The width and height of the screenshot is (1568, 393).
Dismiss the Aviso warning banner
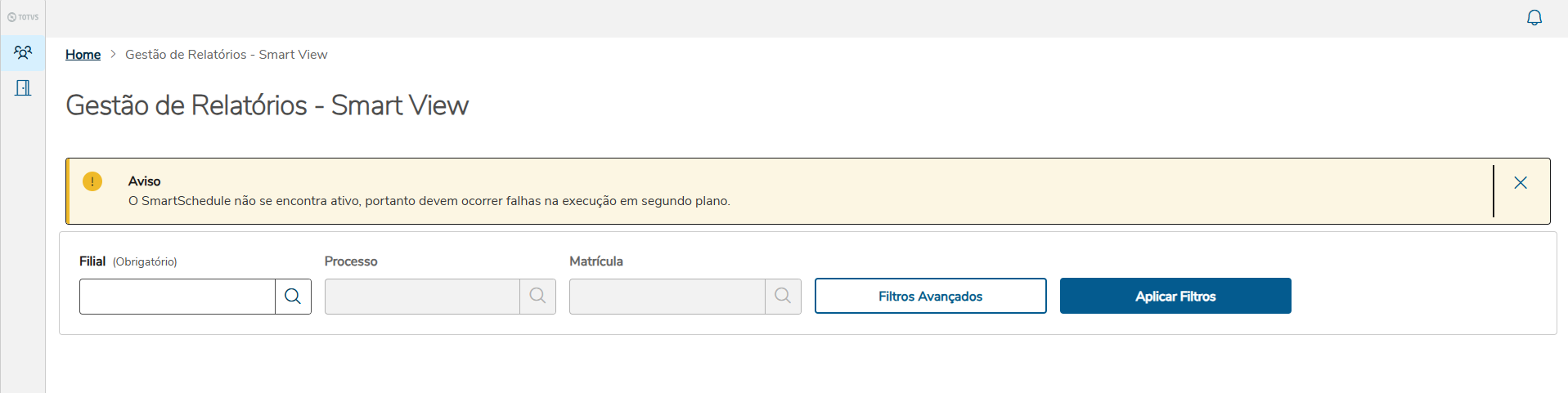coord(1521,183)
